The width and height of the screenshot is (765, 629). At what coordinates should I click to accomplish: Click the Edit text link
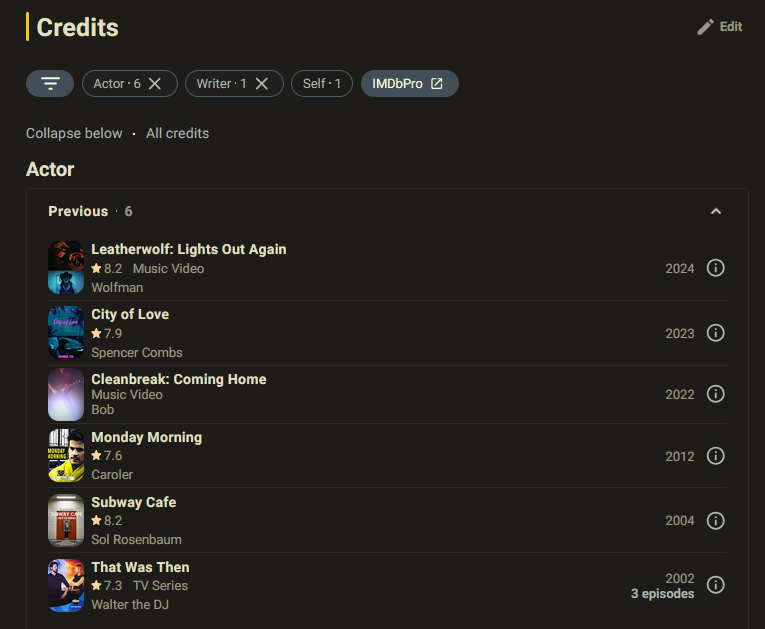tap(731, 27)
